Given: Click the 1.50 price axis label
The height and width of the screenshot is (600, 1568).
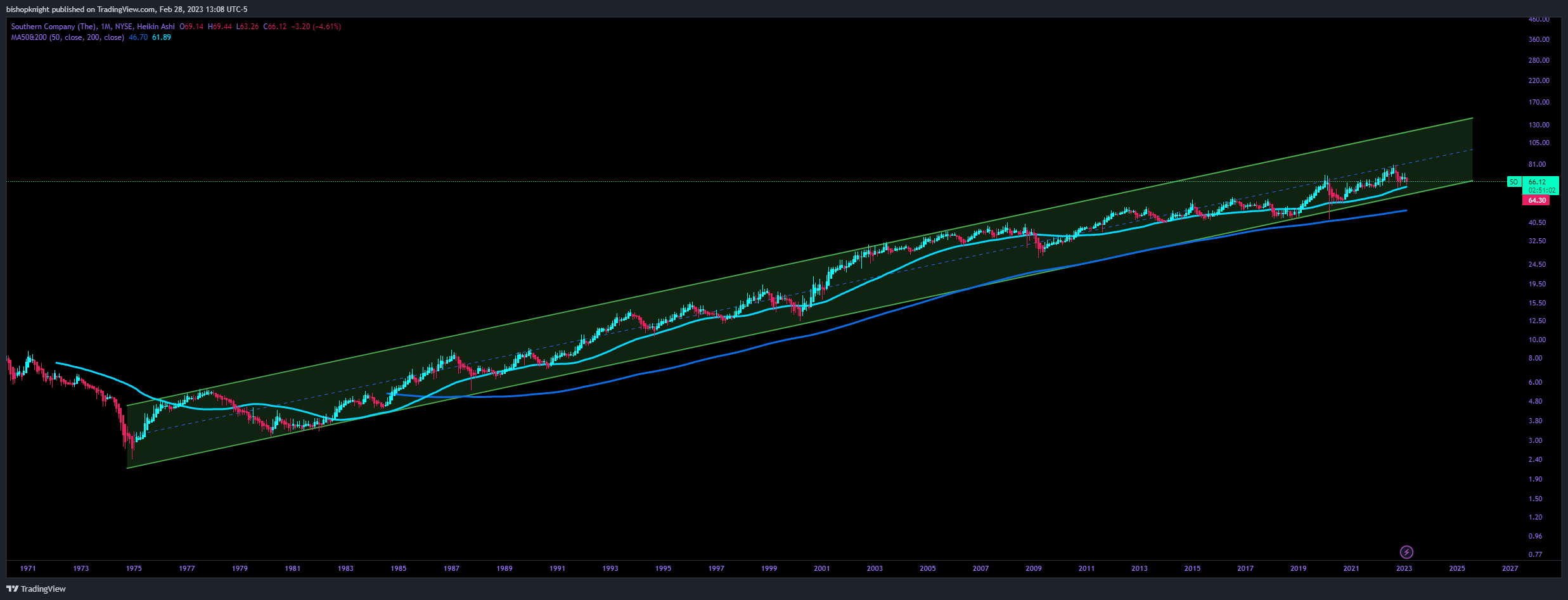Looking at the screenshot, I should tap(1535, 499).
